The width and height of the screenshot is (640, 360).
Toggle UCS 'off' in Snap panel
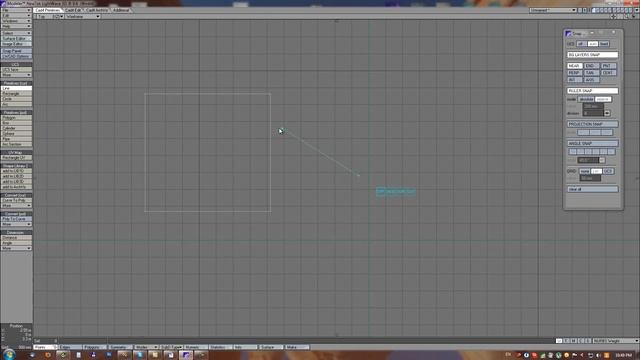tap(581, 44)
